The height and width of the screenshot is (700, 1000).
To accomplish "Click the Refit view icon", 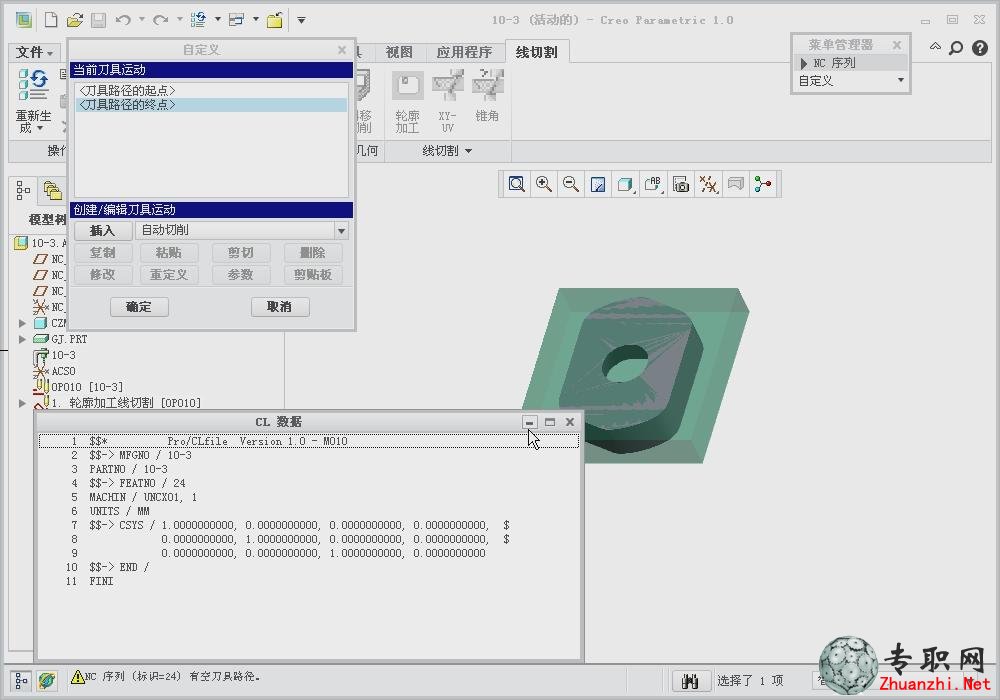I will click(x=517, y=185).
